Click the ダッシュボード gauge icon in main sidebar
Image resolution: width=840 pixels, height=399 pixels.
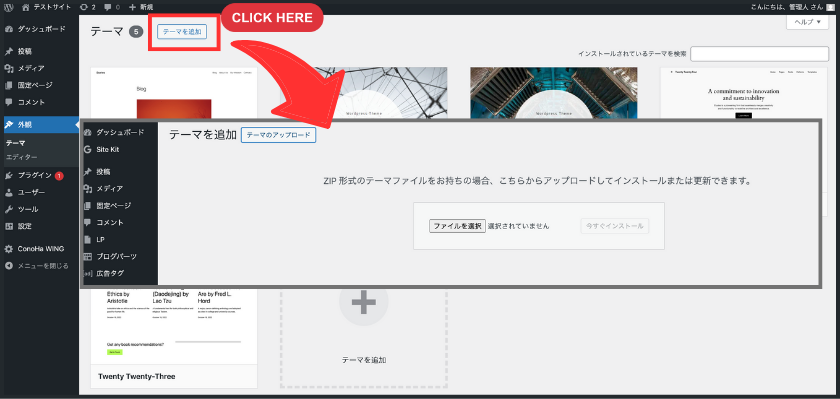[x=9, y=29]
